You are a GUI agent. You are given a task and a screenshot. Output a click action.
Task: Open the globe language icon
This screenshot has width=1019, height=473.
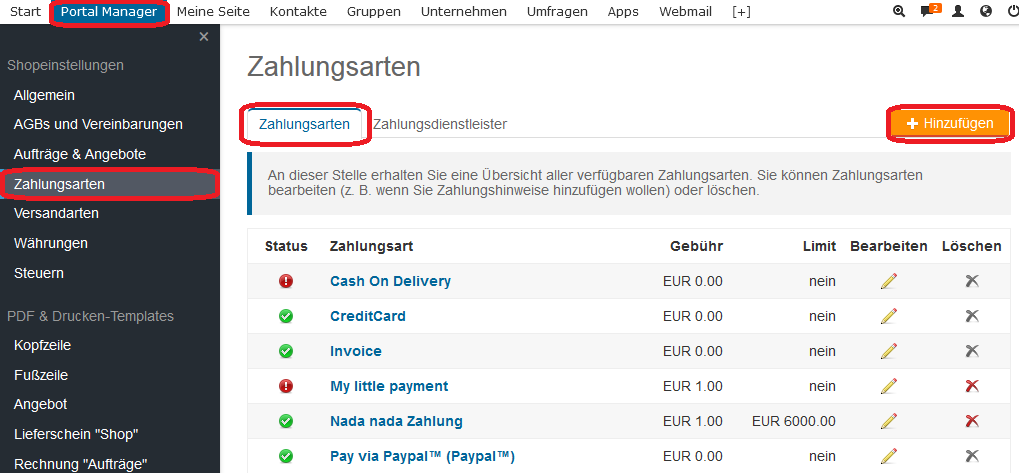click(x=986, y=12)
